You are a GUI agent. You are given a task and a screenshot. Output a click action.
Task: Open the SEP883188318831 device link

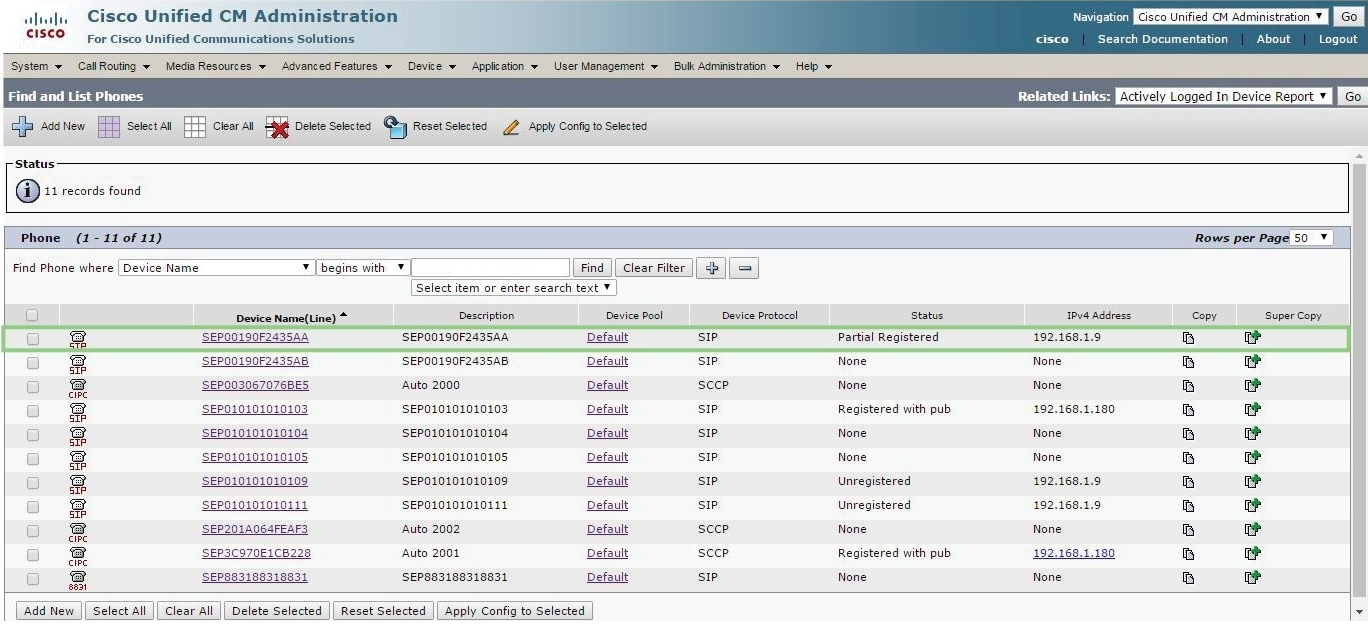point(254,578)
